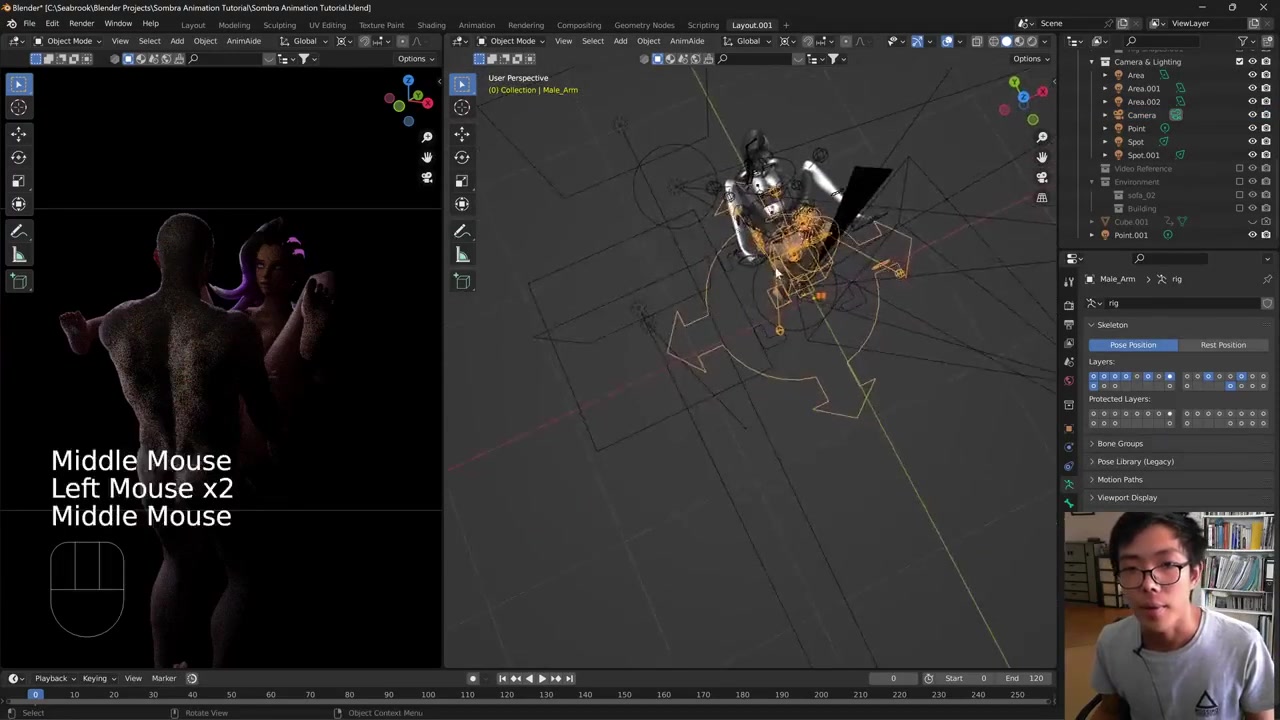
Task: Select the Cursor tool in left viewport
Action: coord(18,107)
